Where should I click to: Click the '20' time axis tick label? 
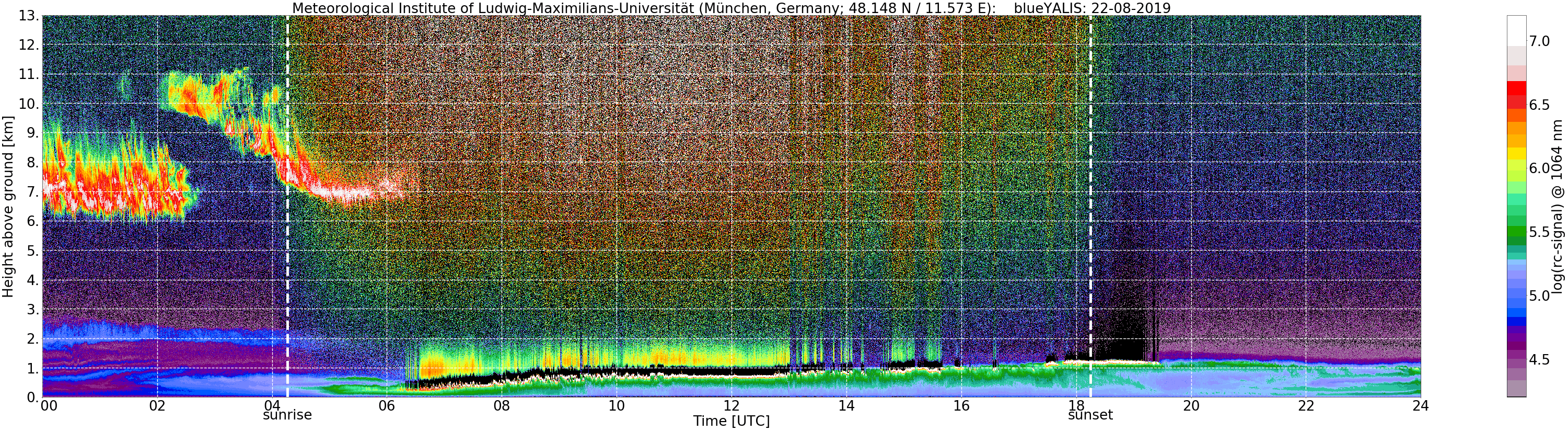point(1191,406)
